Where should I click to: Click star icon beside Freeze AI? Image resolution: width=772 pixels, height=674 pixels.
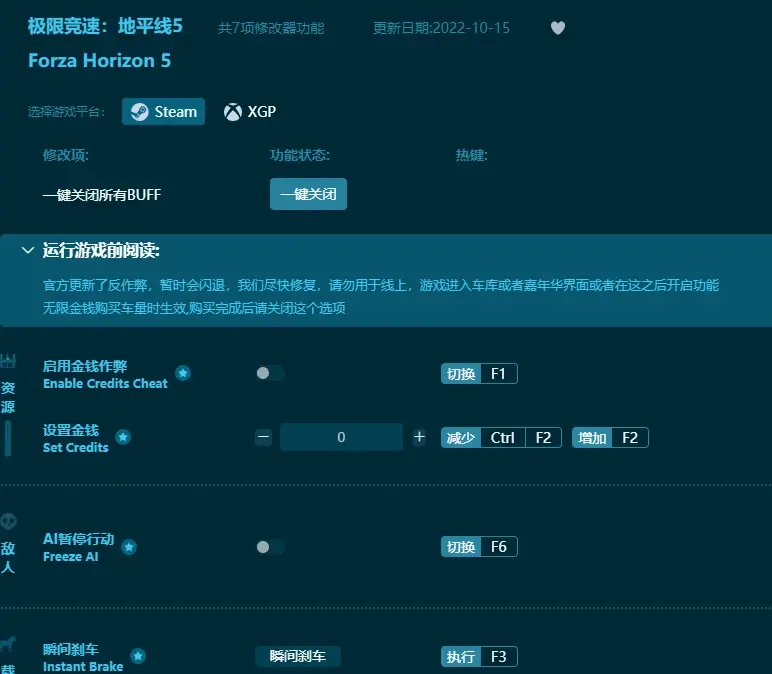coord(129,547)
